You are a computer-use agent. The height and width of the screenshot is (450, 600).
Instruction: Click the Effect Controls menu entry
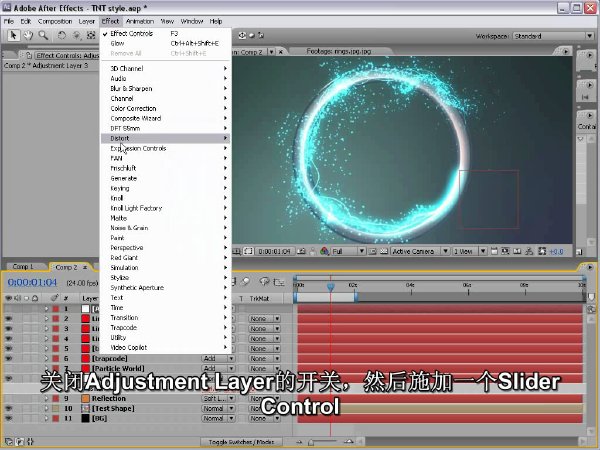[165, 33]
